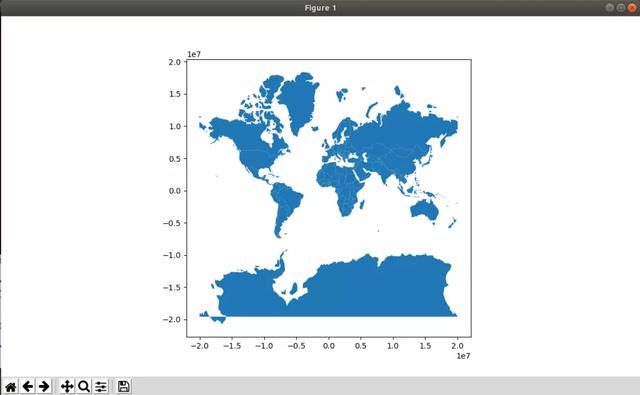The width and height of the screenshot is (640, 395).
Task: Click the Australia landmass on the map
Action: pos(424,210)
